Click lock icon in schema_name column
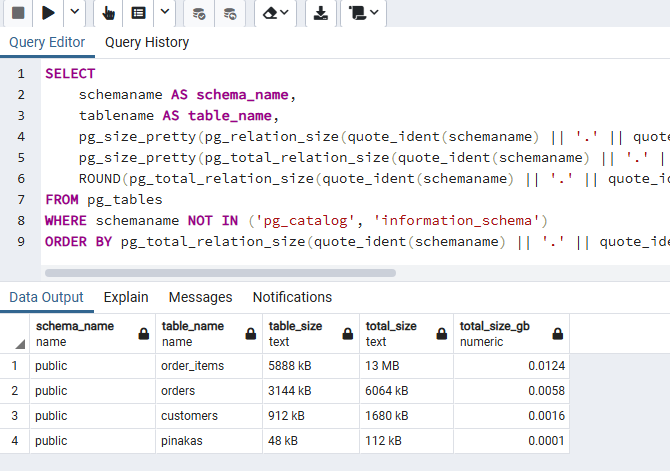670x471 pixels. click(144, 334)
